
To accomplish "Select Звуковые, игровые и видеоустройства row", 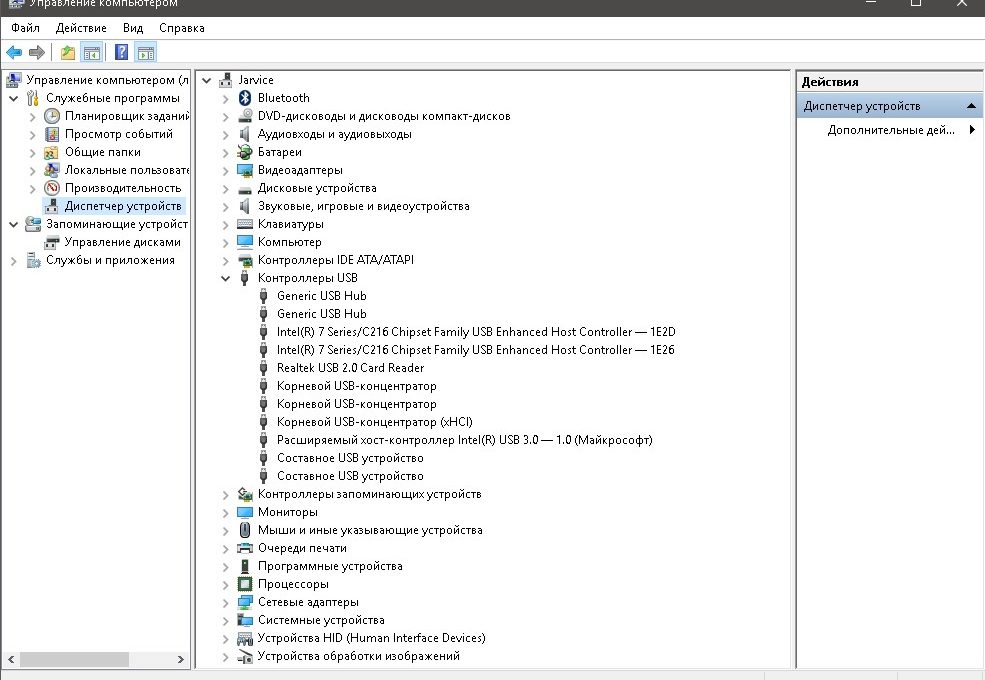I will 363,206.
